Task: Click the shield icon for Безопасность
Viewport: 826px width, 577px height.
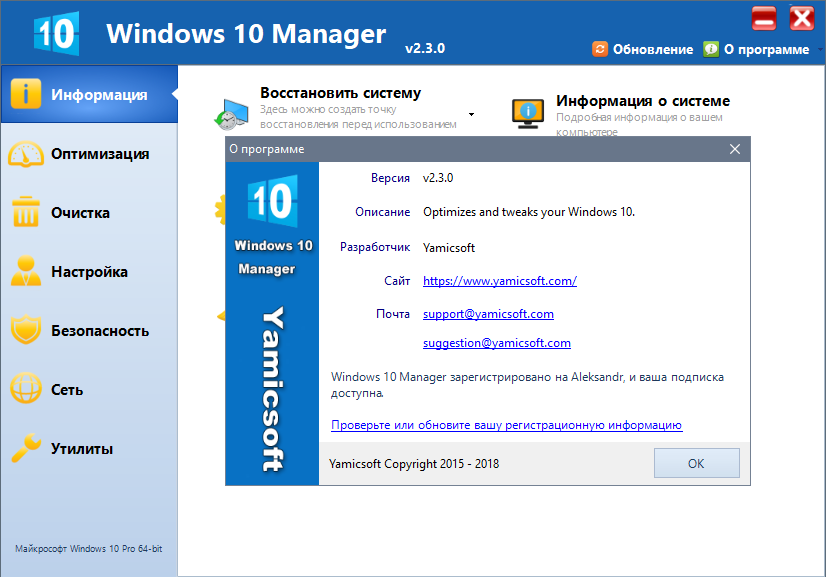Action: coord(26,329)
